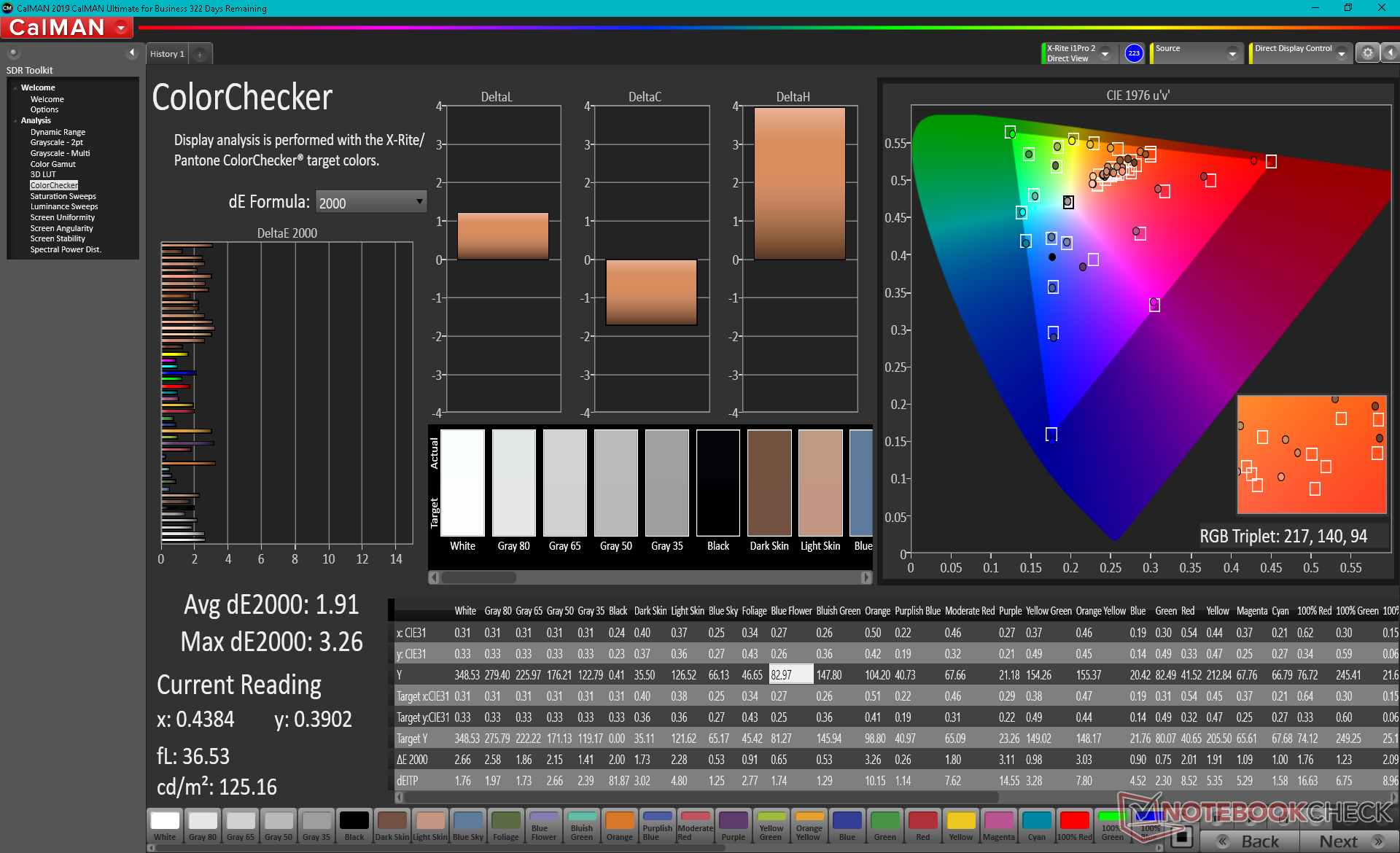Select the Orange color swatch
This screenshot has height=853, width=1400.
(619, 825)
